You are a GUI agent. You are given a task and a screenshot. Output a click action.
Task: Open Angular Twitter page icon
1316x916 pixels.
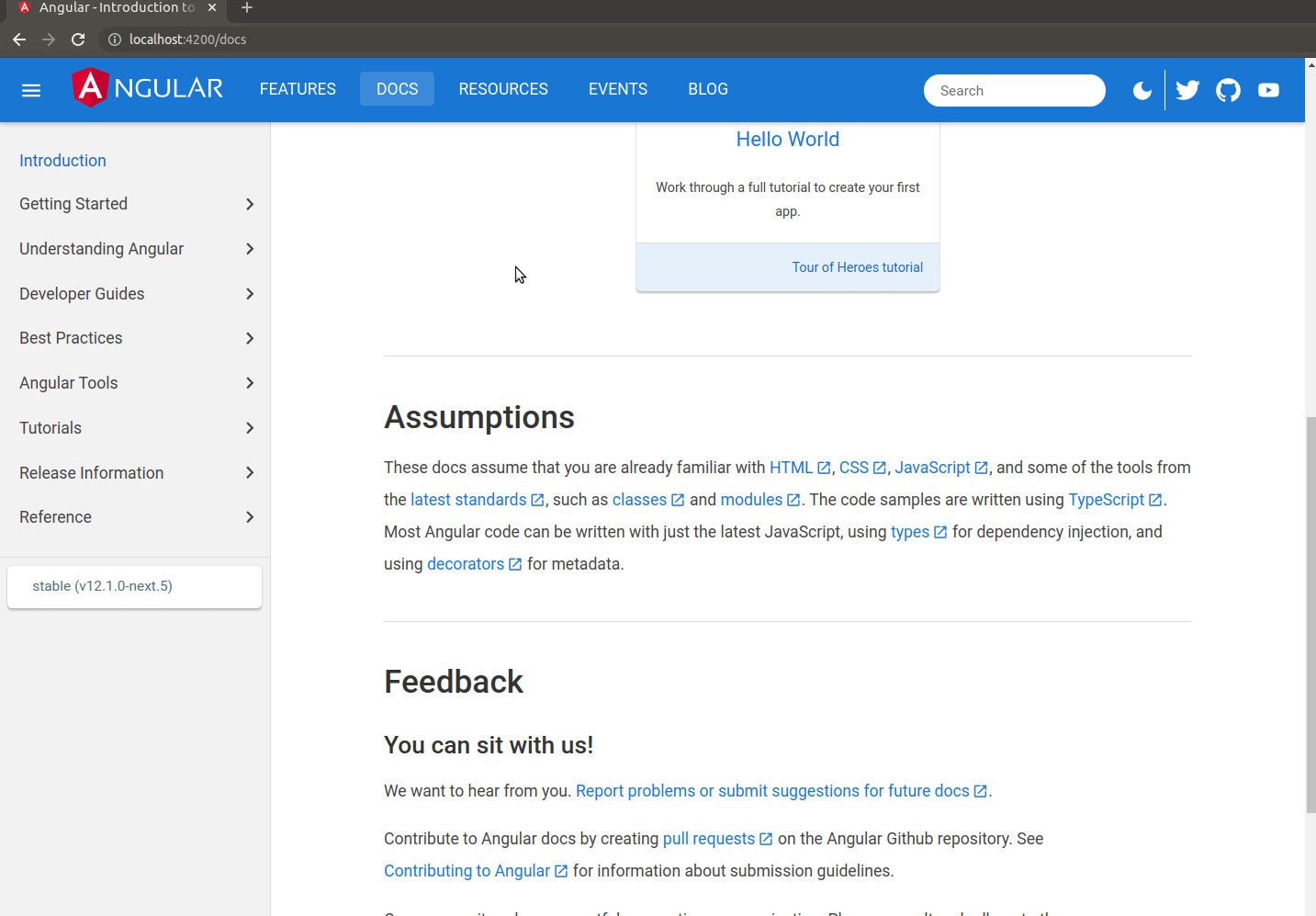point(1187,90)
